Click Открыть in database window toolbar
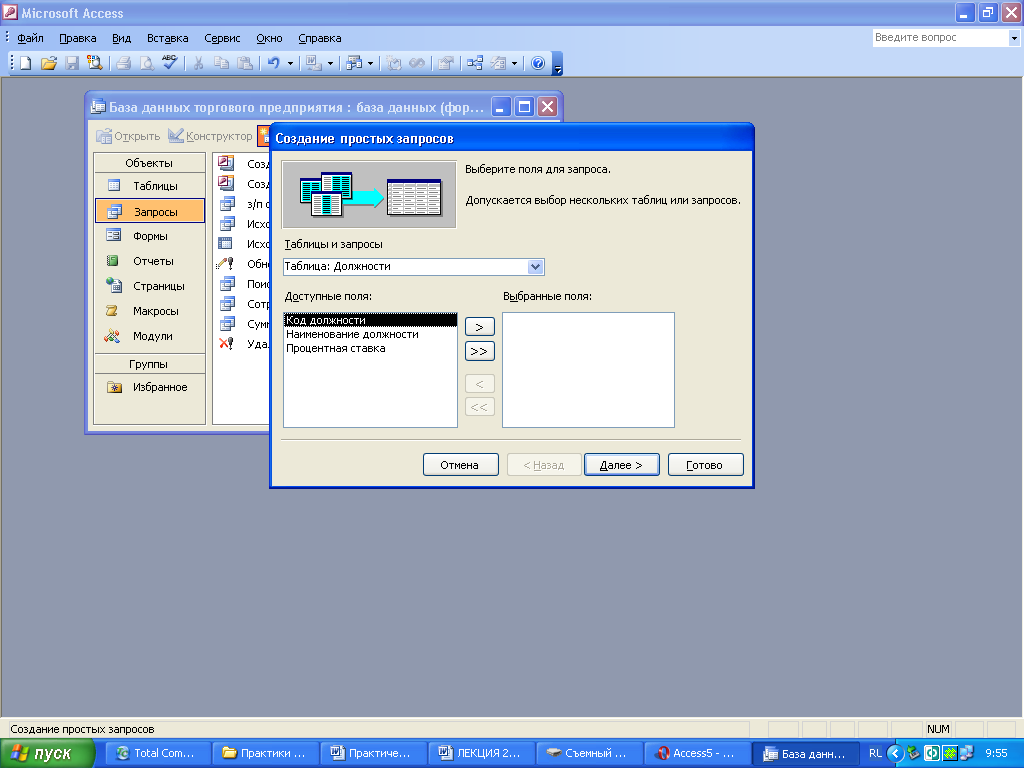The width and height of the screenshot is (1024, 768). tap(128, 136)
